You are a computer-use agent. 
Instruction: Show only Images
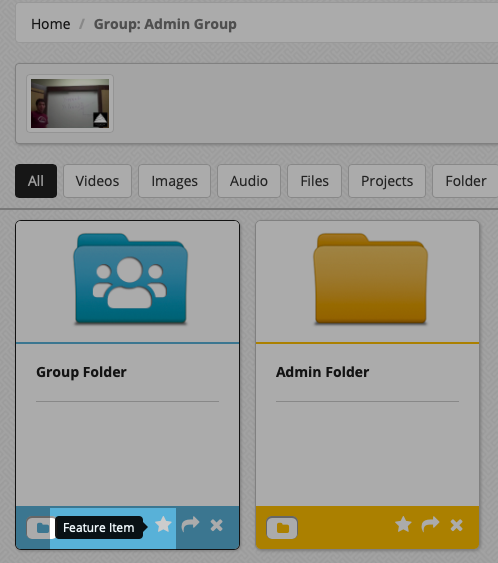174,181
